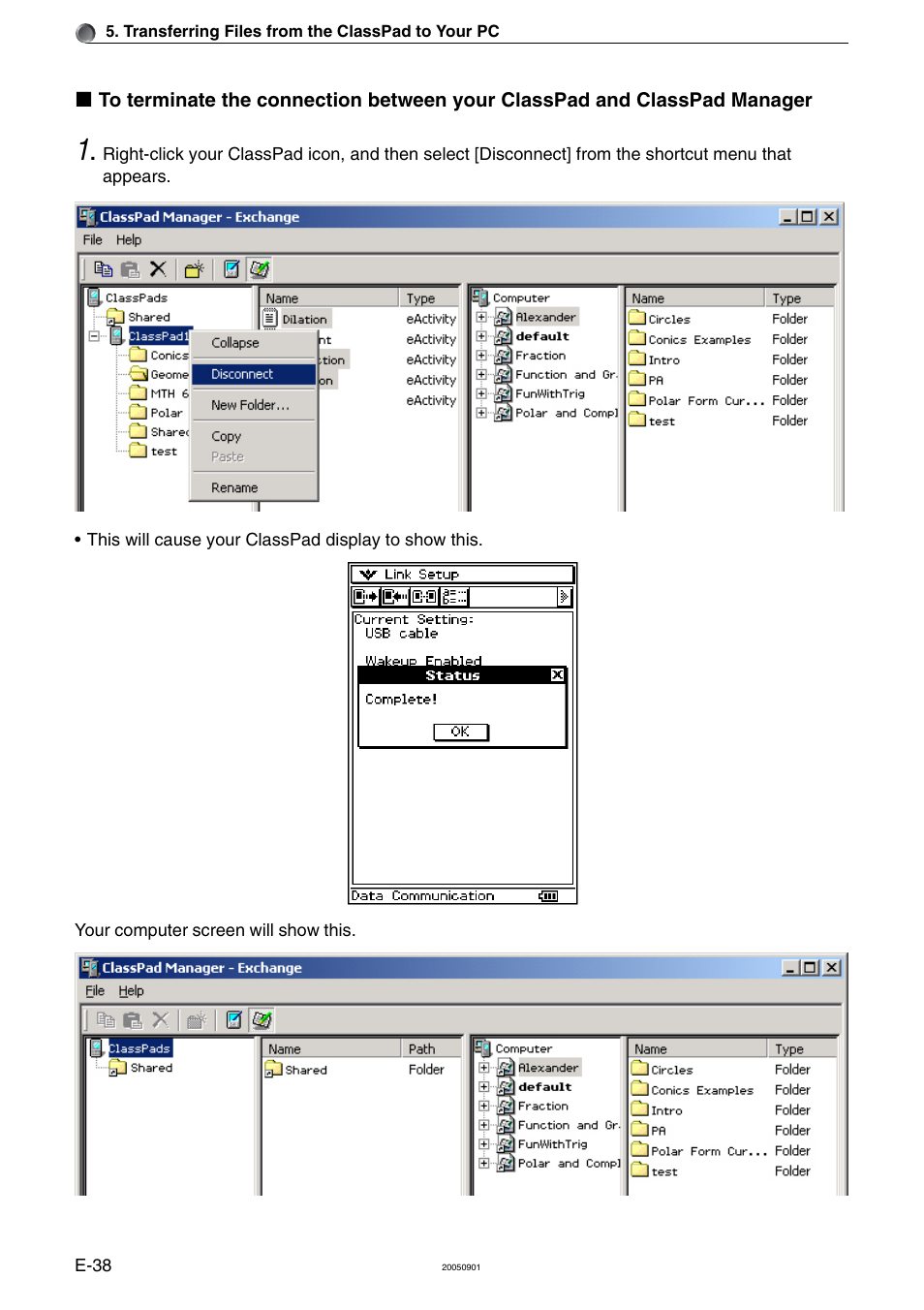Expand the Polar and Compl node in the bottom window
This screenshot has height=1310, width=924.
[x=484, y=1164]
